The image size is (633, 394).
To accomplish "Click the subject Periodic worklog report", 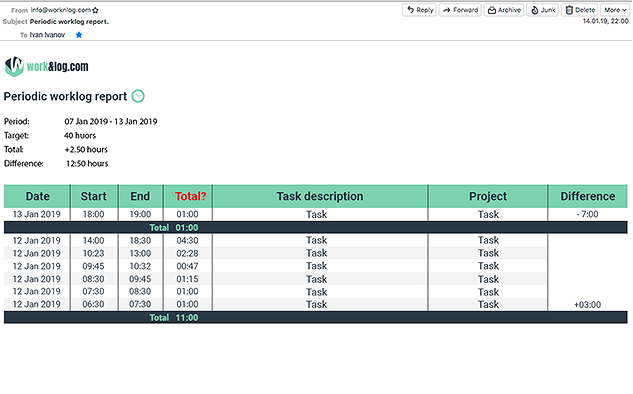I will (x=69, y=22).
